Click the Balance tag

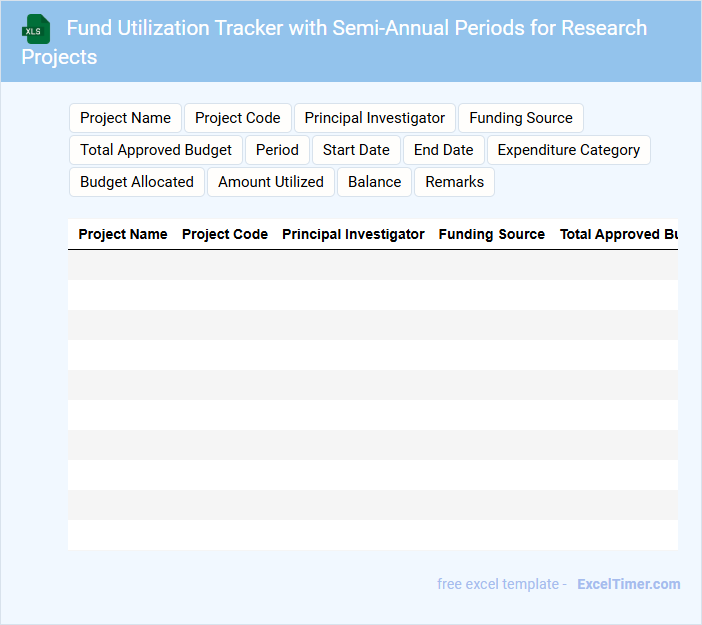point(374,182)
